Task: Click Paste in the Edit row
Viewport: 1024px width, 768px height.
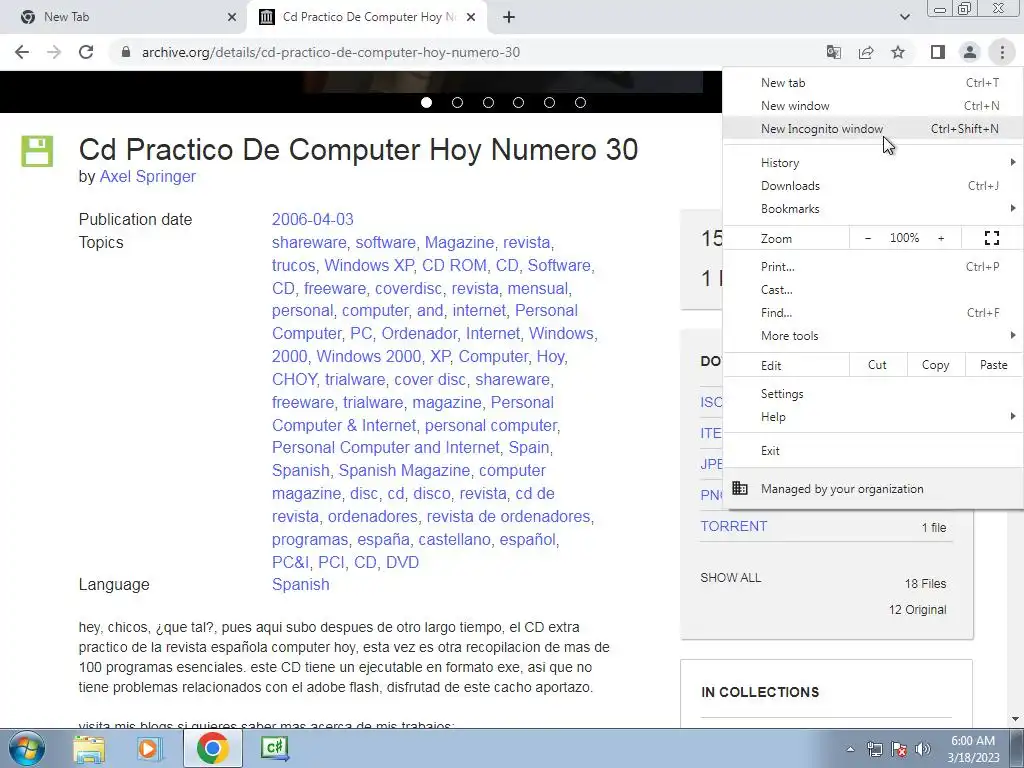Action: tap(993, 365)
